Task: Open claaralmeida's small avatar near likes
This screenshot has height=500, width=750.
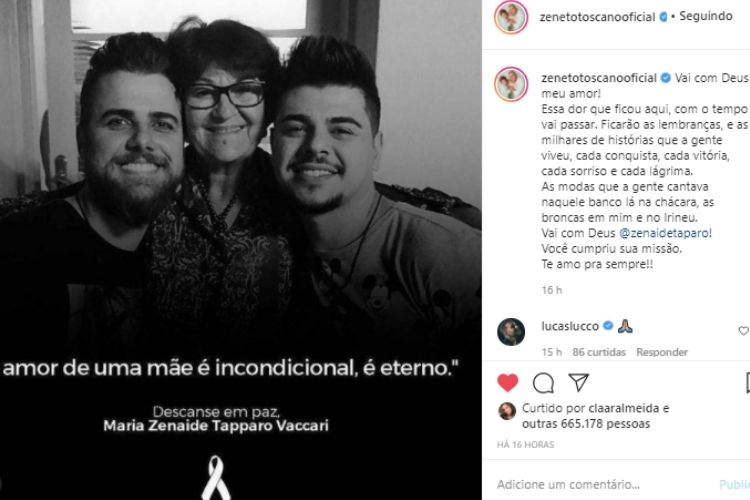Action: pos(507,411)
